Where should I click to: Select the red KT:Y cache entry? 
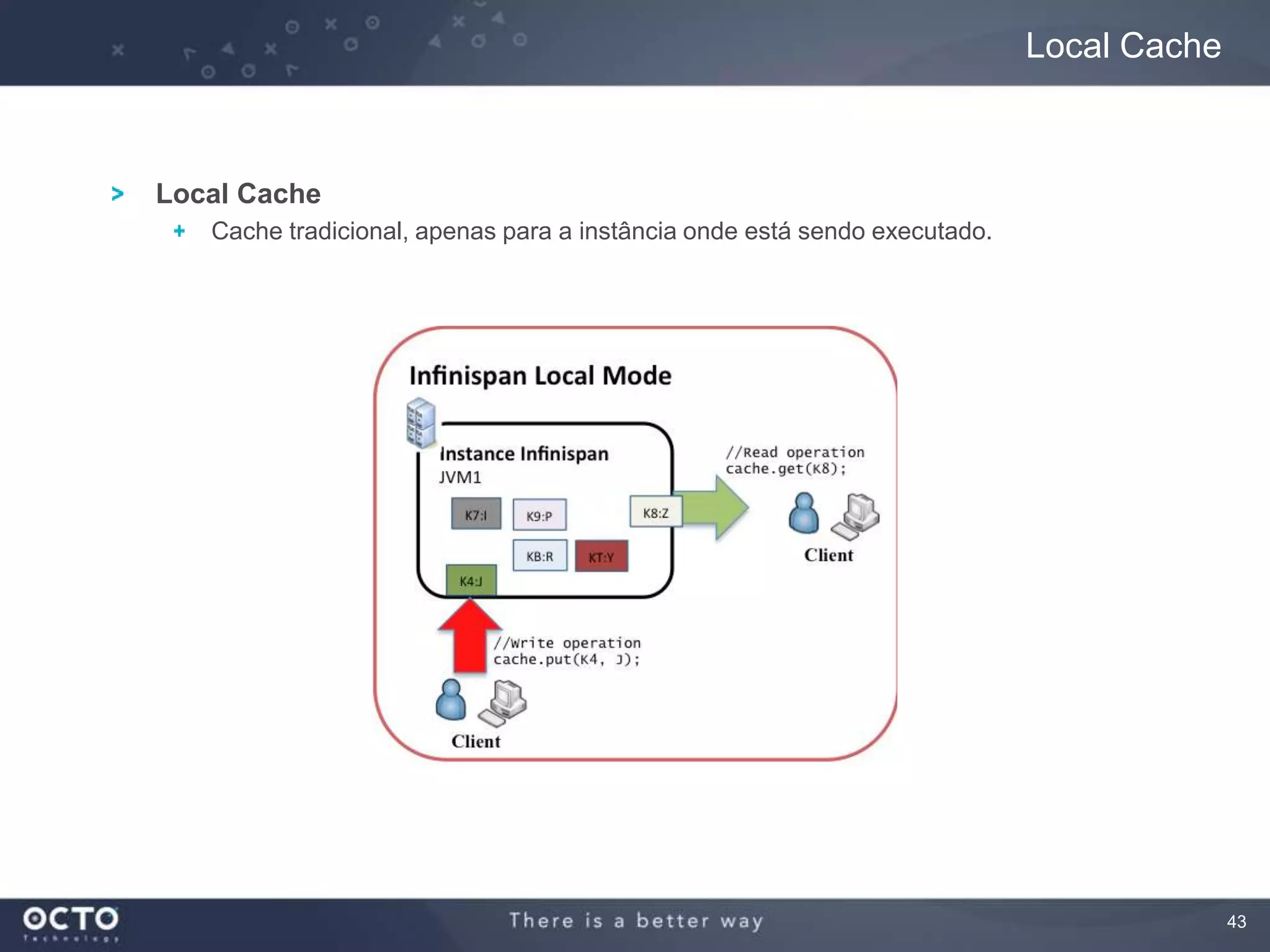601,557
